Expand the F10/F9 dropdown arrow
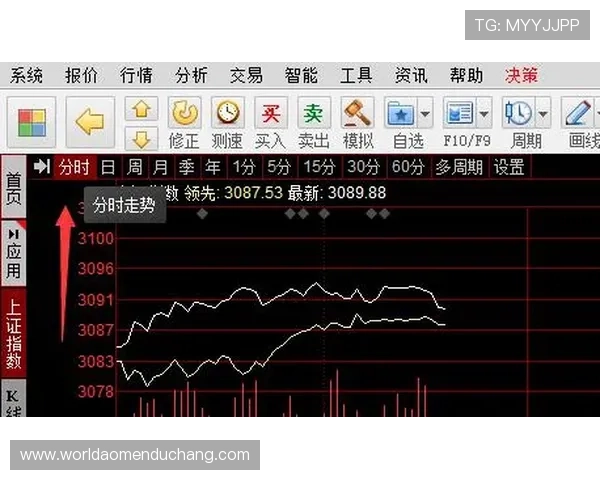 click(x=484, y=113)
